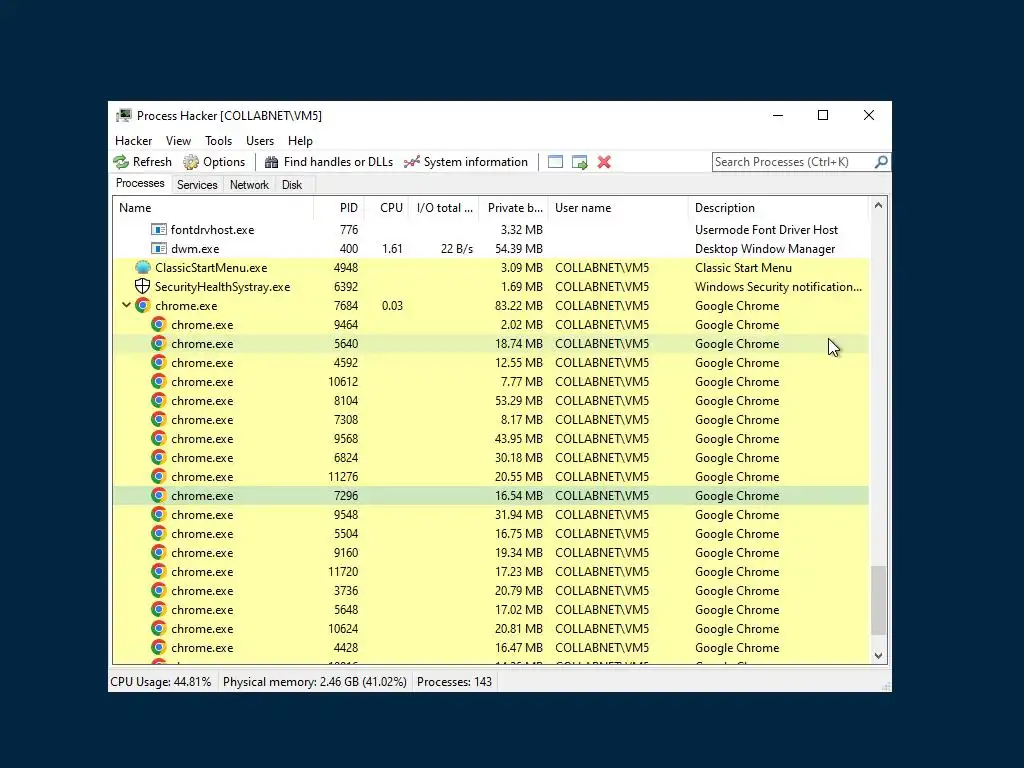Click CPU Usage 44.81% status entry
This screenshot has height=768, width=1024.
point(161,682)
